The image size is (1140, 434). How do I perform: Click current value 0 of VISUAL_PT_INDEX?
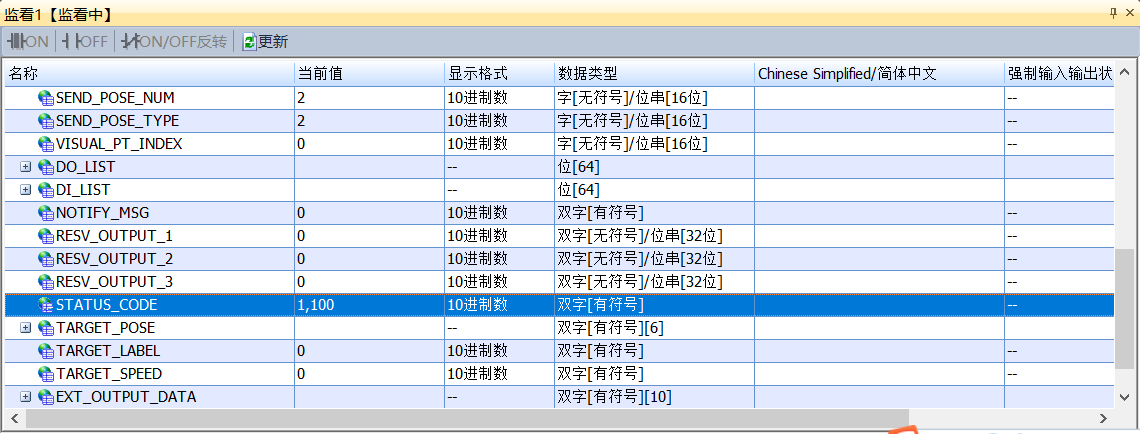pyautogui.click(x=301, y=144)
